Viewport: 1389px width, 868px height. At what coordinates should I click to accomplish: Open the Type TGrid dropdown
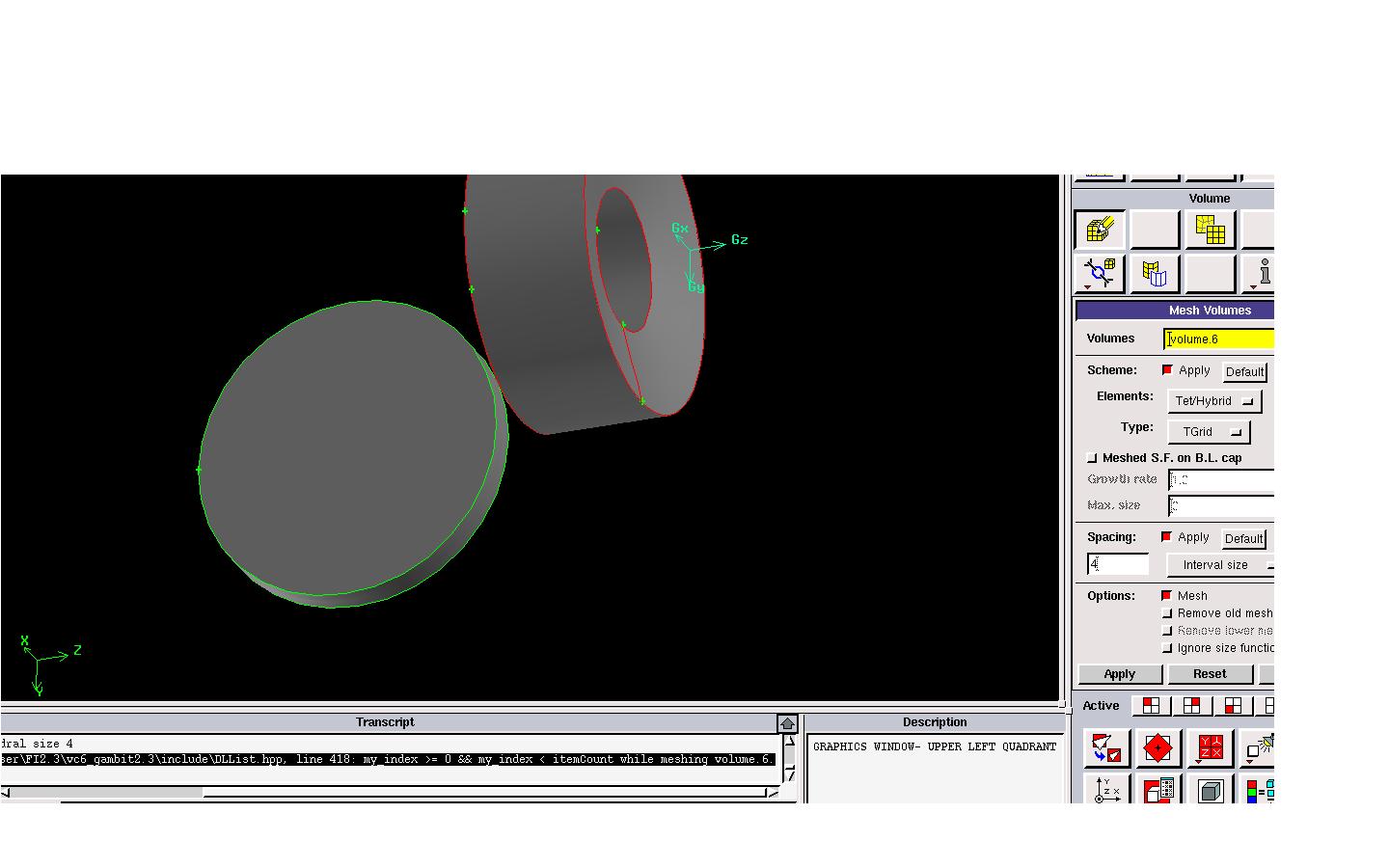1209,432
